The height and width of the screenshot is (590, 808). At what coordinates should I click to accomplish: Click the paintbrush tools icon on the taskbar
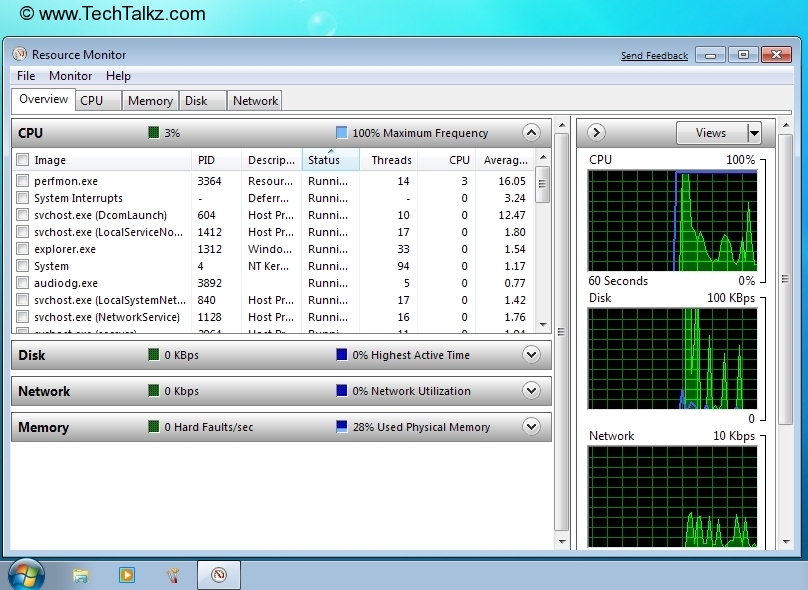click(x=172, y=575)
